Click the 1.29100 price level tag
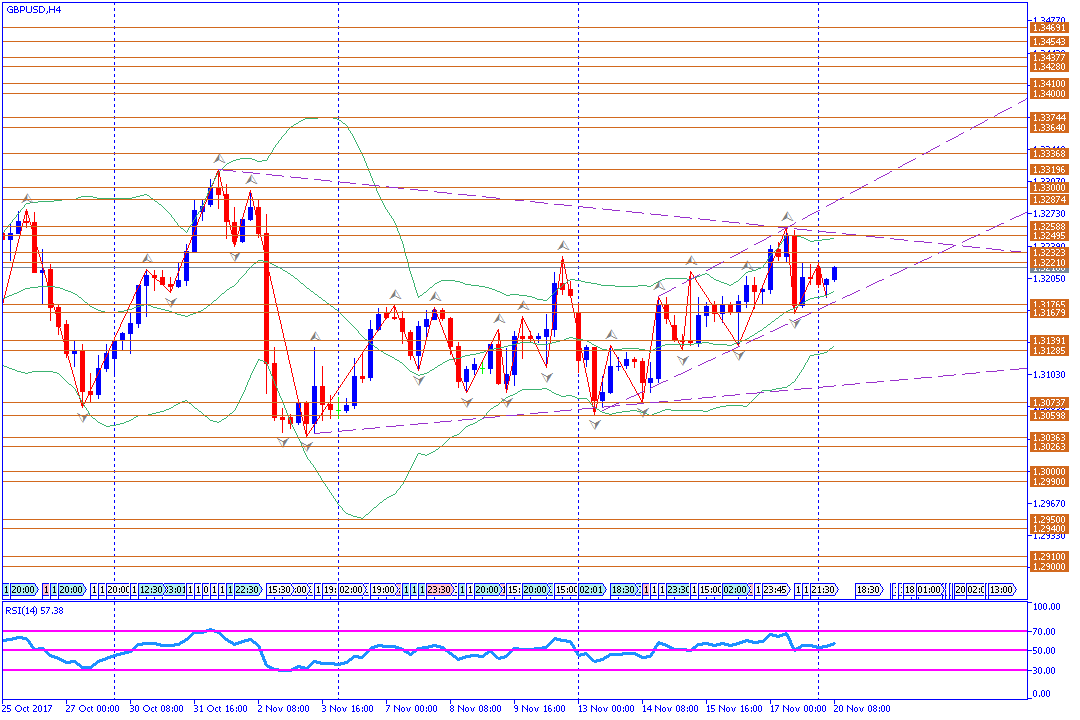Image resolution: width=1080 pixels, height=720 pixels. 1049,557
